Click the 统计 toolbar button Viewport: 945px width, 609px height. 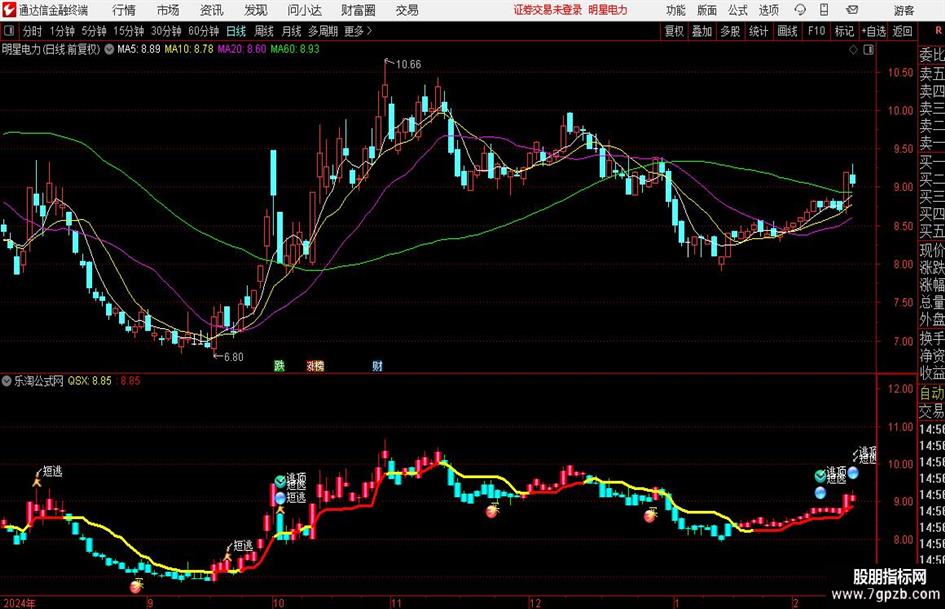coord(758,31)
